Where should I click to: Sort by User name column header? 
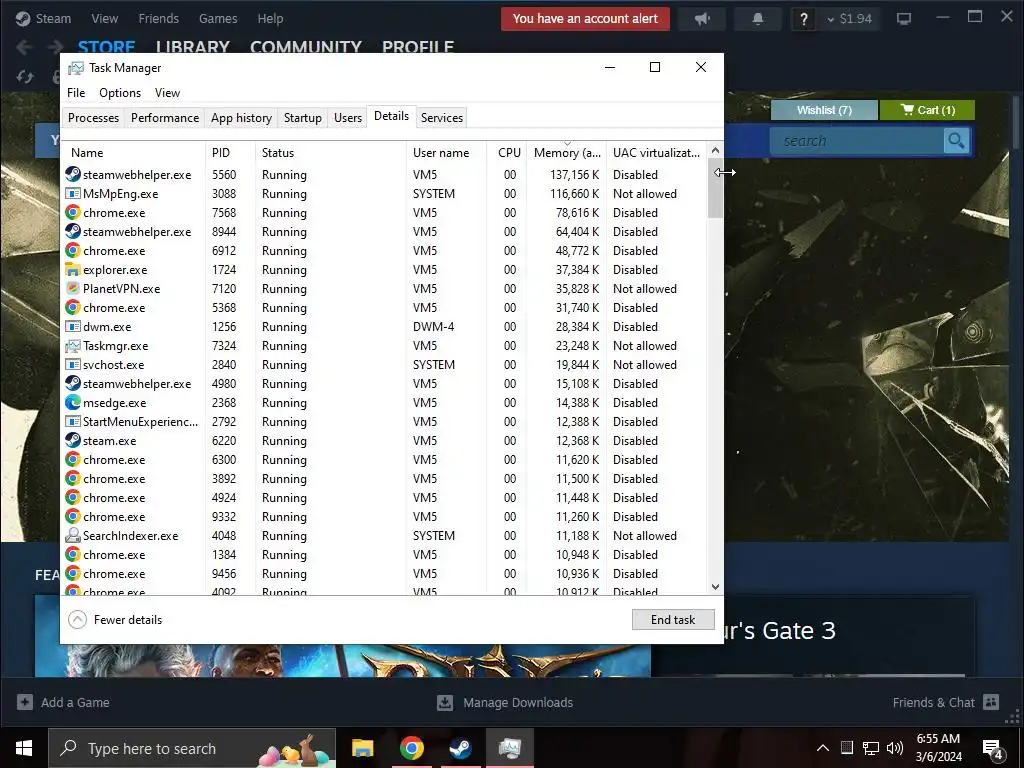point(446,152)
